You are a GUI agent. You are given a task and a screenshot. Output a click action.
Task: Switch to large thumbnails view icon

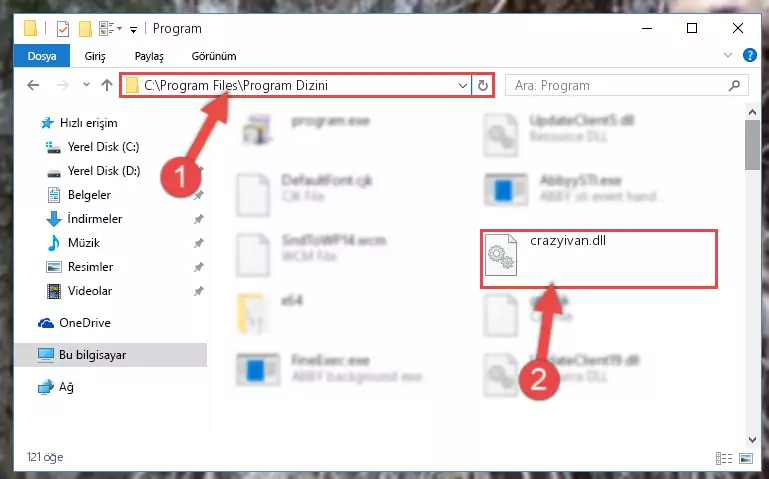[746, 458]
